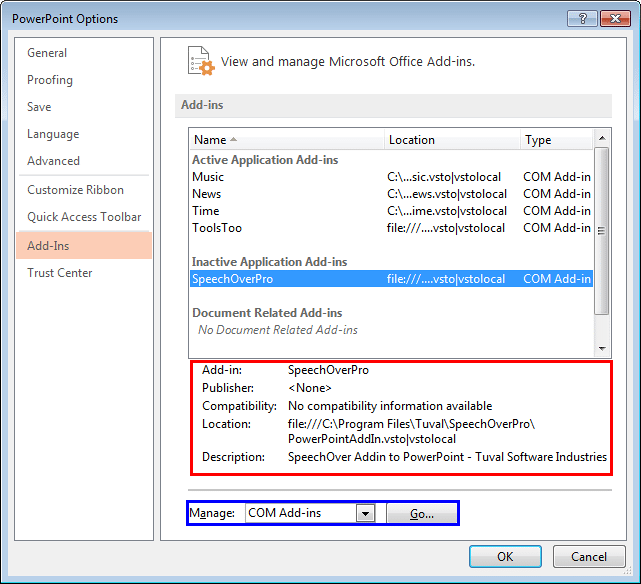This screenshot has width=641, height=584.
Task: Click the detail location path text
Action: (411, 432)
